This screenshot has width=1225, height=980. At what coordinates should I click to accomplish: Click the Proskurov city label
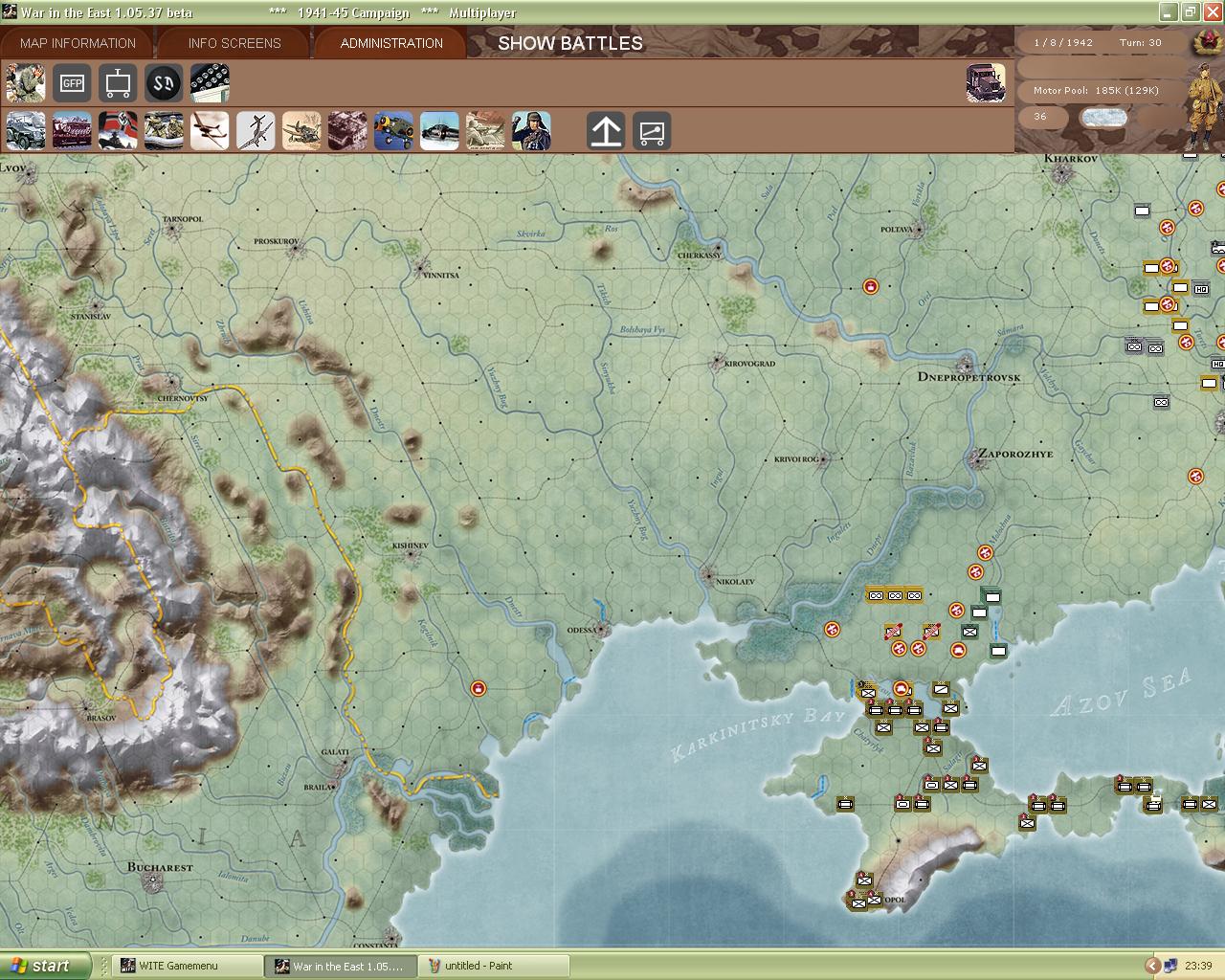pyautogui.click(x=277, y=242)
